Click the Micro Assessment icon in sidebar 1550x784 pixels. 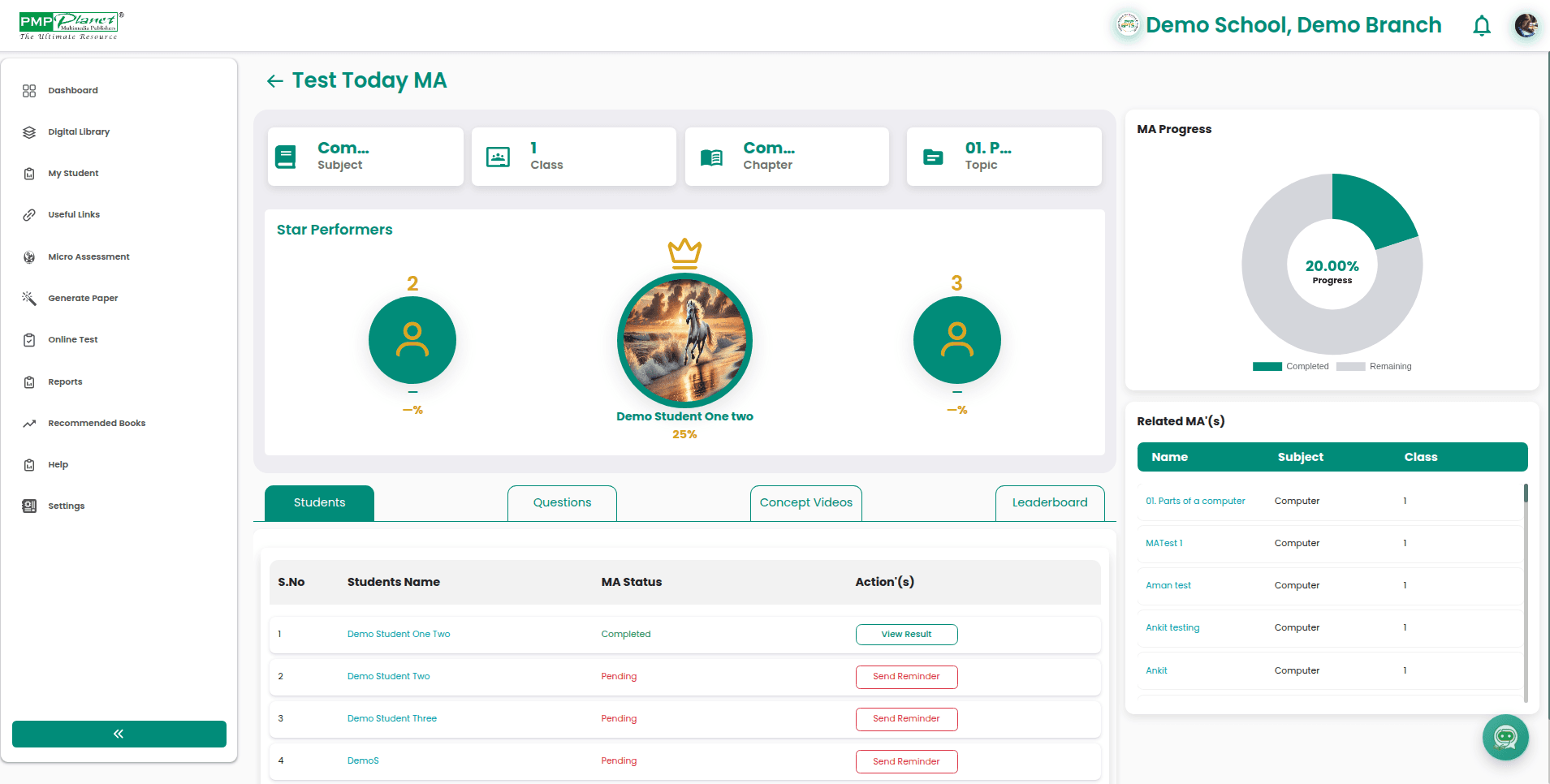tap(29, 257)
